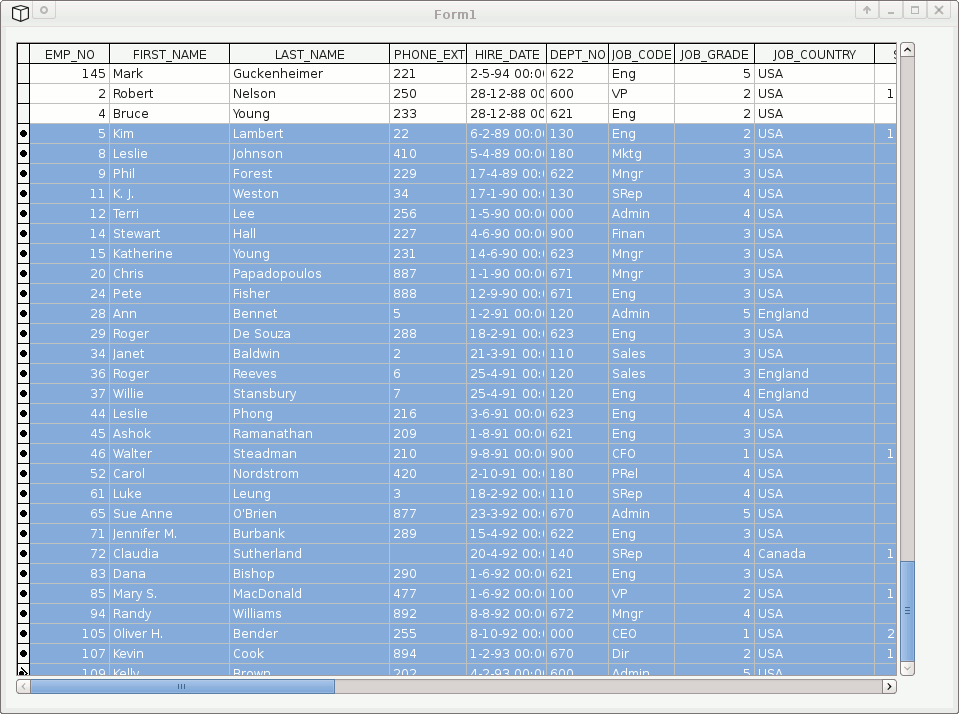The width and height of the screenshot is (959, 714).
Task: Click the LAST_NAME column header
Action: point(309,54)
